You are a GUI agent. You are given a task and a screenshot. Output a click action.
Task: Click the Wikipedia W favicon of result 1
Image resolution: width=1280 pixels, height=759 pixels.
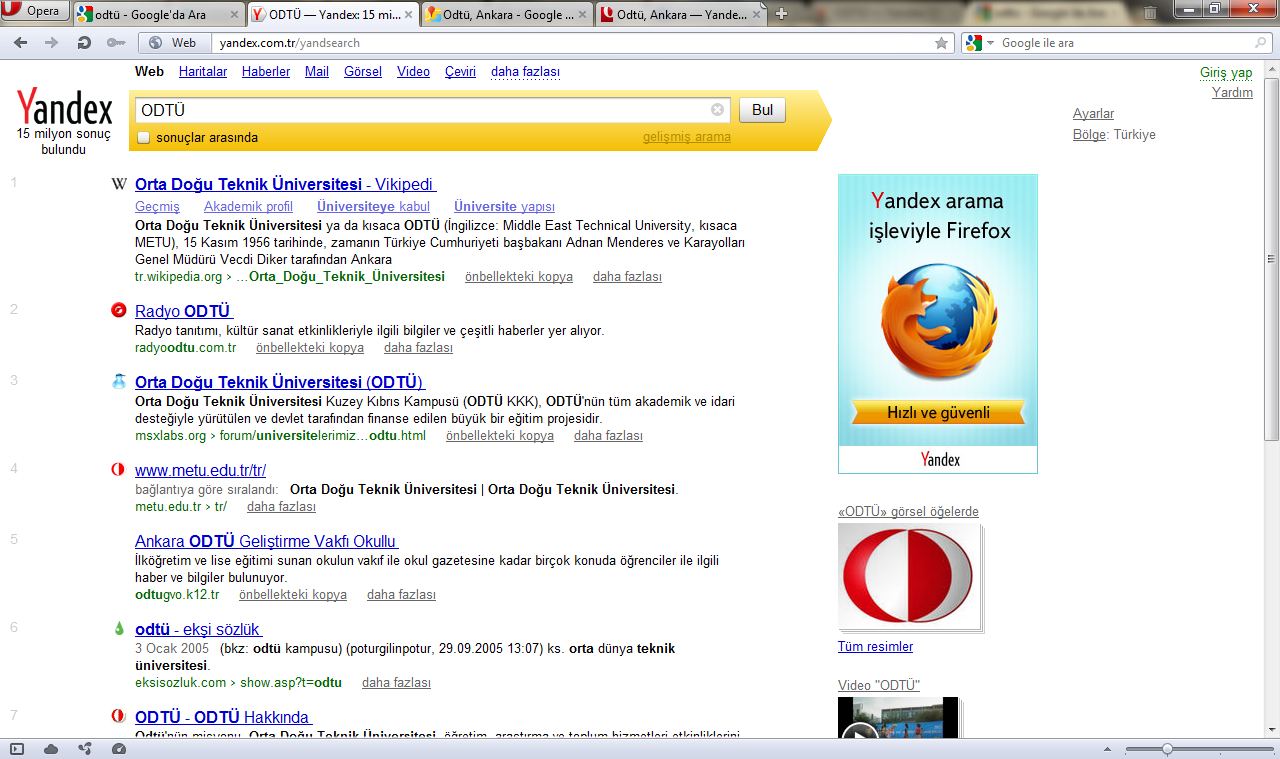tap(119, 184)
